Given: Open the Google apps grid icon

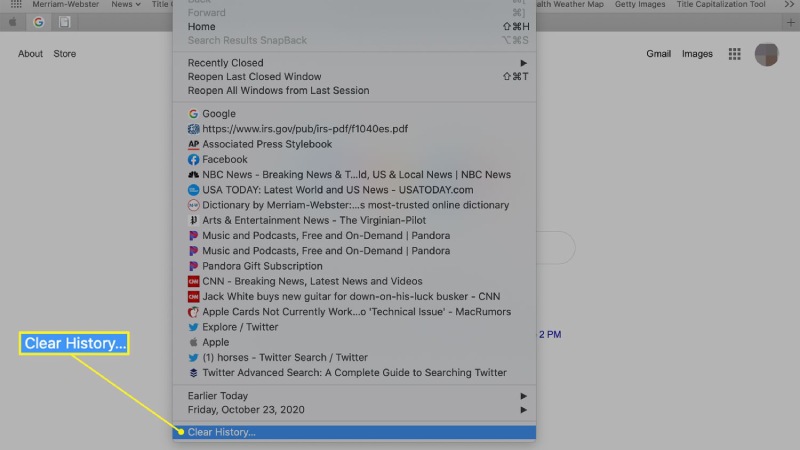Looking at the screenshot, I should pyautogui.click(x=734, y=54).
